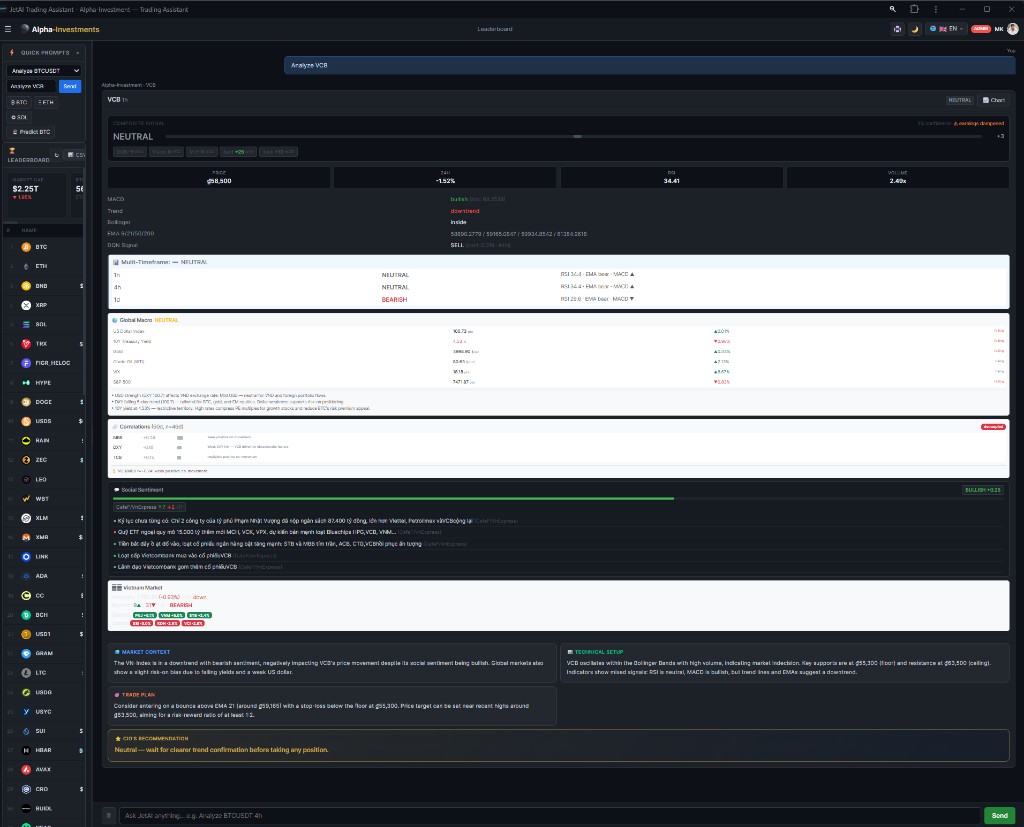
Task: Open the three-dot window menu
Action: click(x=936, y=9)
